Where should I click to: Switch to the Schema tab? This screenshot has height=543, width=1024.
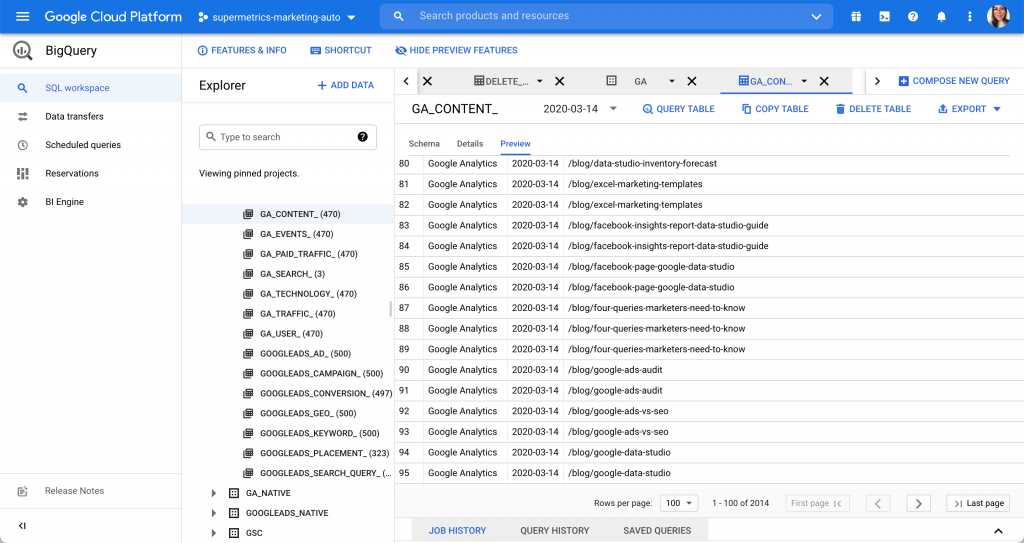point(424,144)
